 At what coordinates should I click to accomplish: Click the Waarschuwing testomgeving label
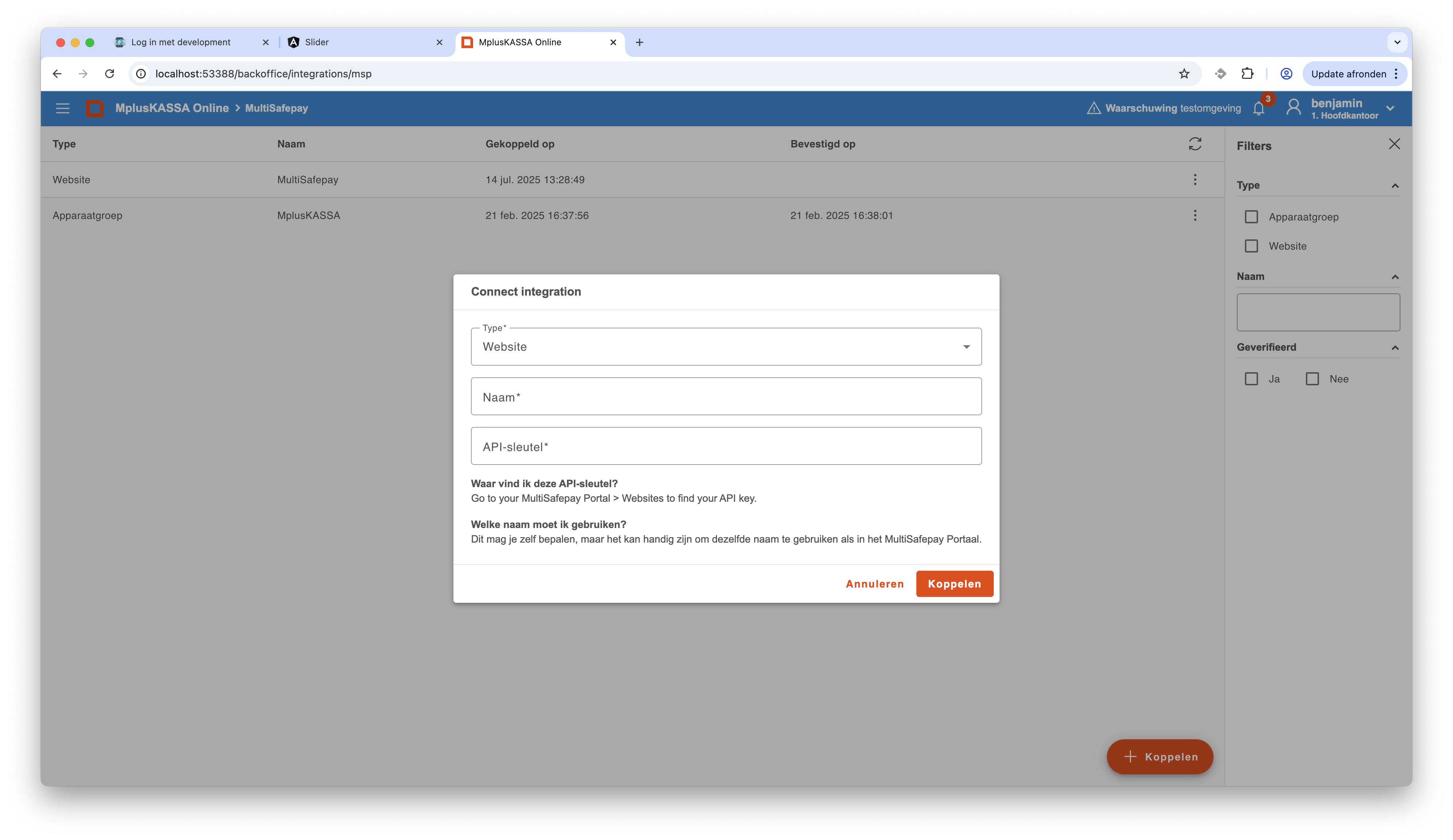[x=1173, y=108]
